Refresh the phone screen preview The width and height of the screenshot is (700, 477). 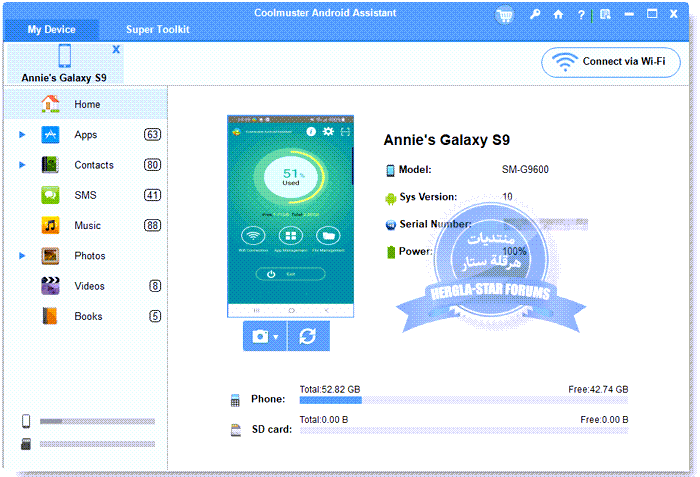coord(308,336)
